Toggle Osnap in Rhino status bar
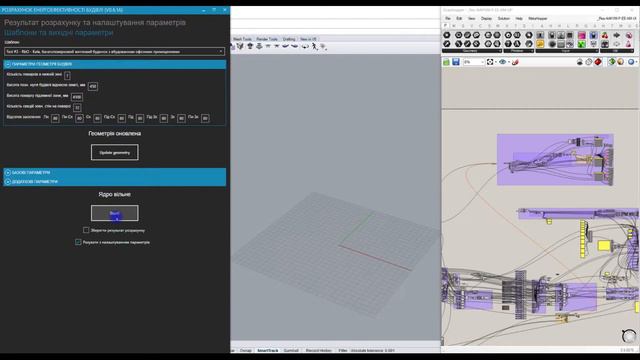 (x=246, y=351)
